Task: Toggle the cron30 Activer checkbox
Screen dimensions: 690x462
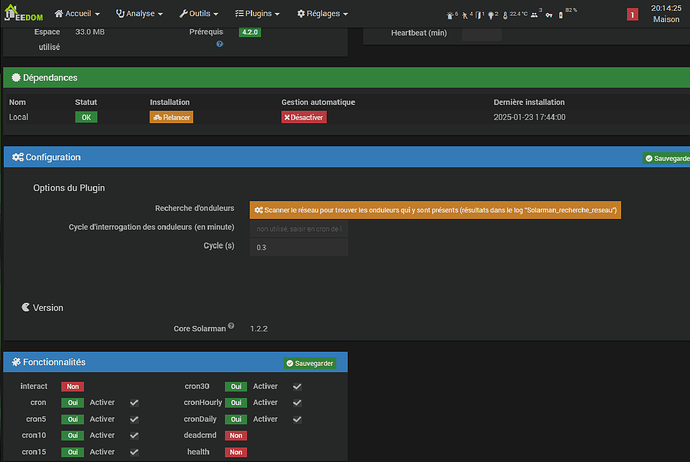Action: point(297,386)
